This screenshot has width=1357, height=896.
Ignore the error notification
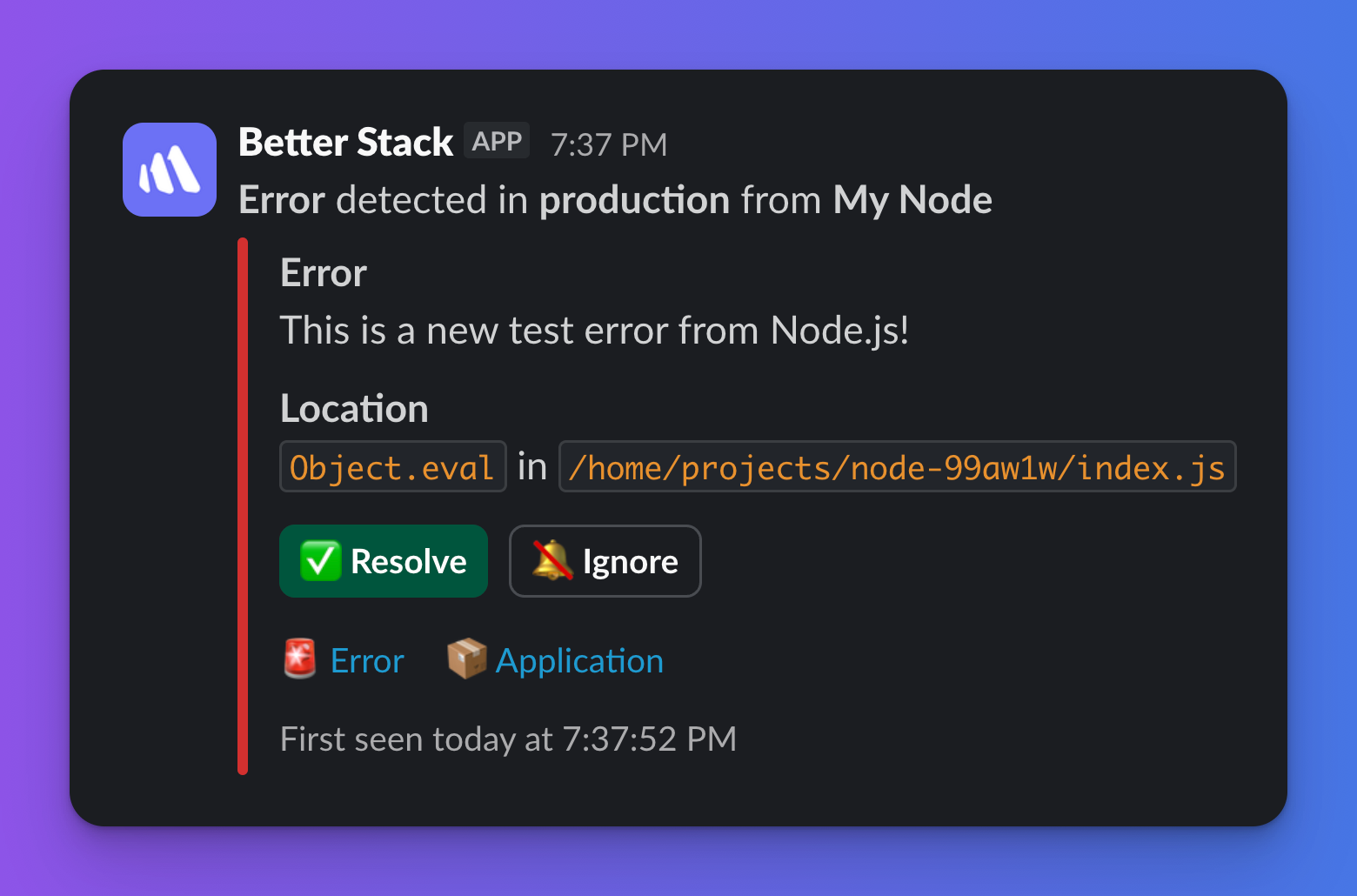coord(605,561)
